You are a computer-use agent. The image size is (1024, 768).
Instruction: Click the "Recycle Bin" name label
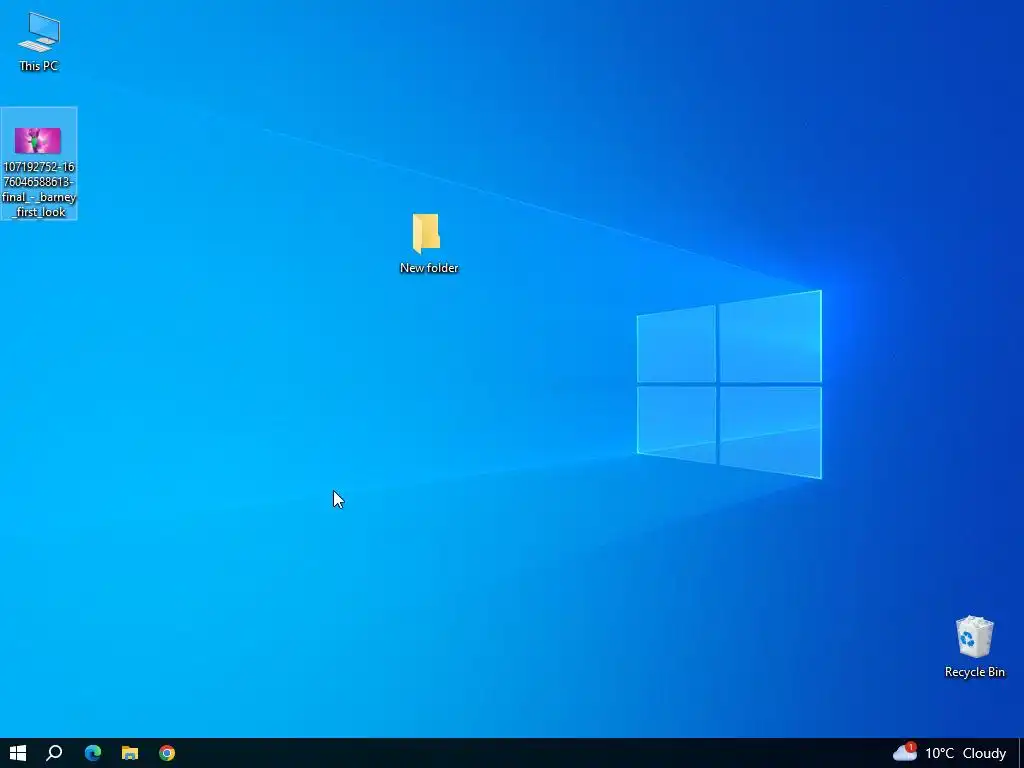pos(974,672)
